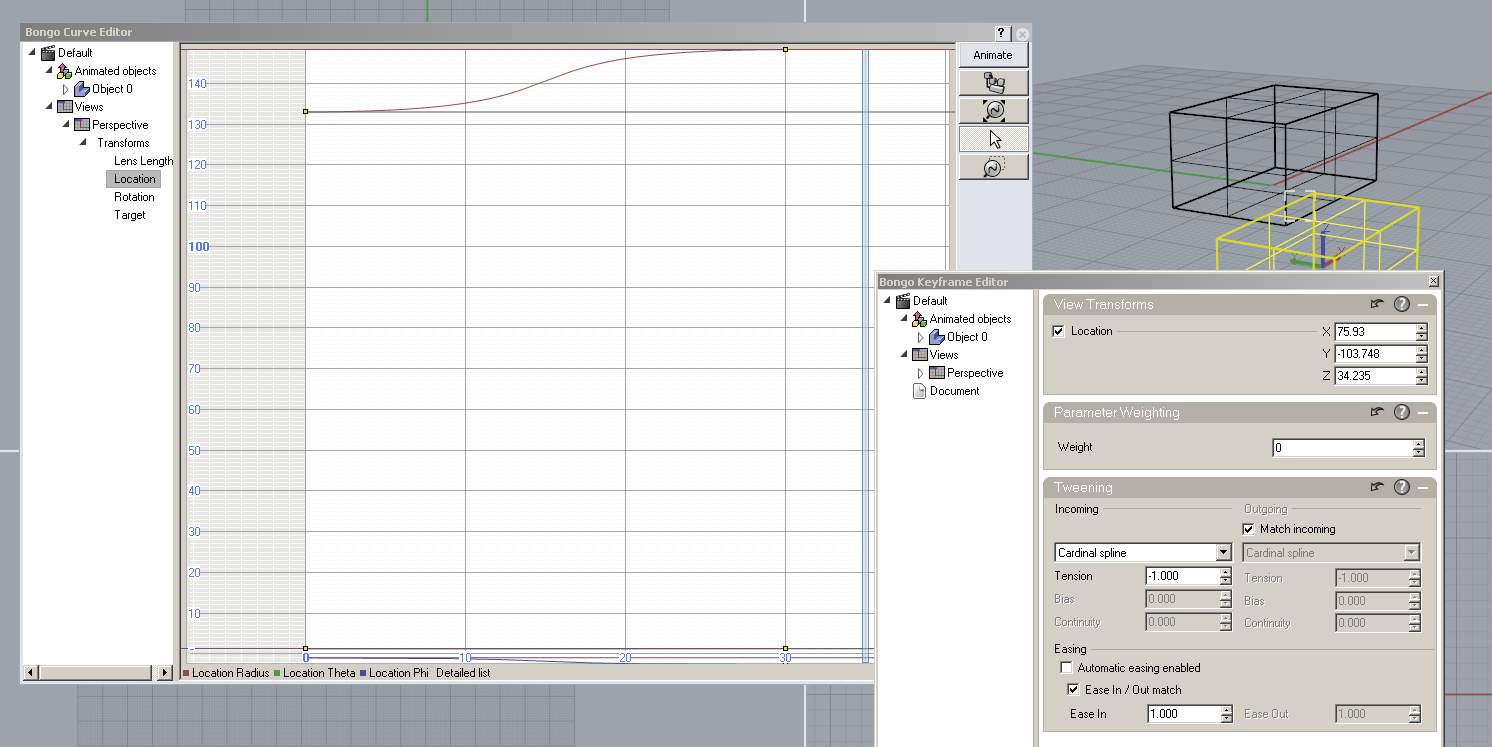
Task: Toggle the Match incoming checkbox
Action: (1248, 529)
